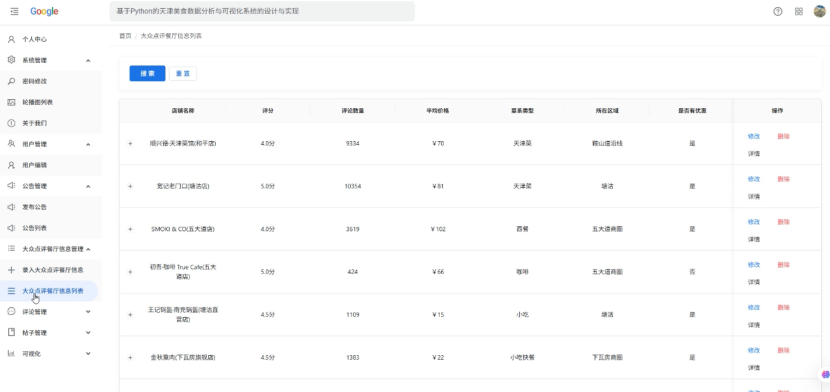Viewport: 830px width, 392px height.
Task: Click the 用户管理 people icon
Action: point(11,144)
